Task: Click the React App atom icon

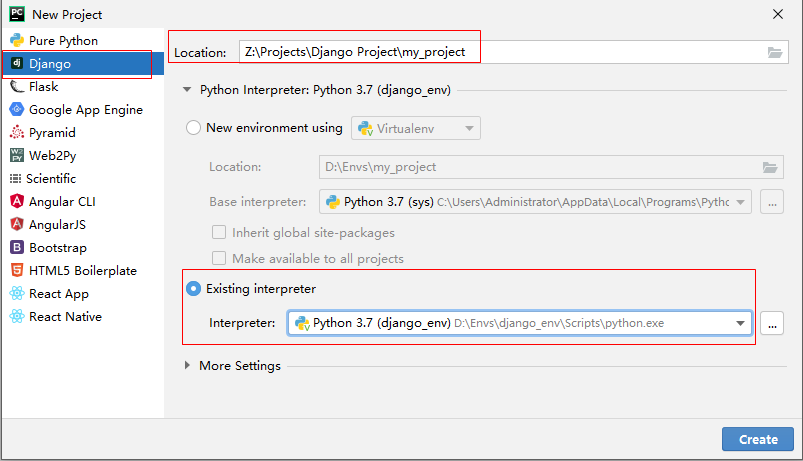Action: (x=17, y=294)
